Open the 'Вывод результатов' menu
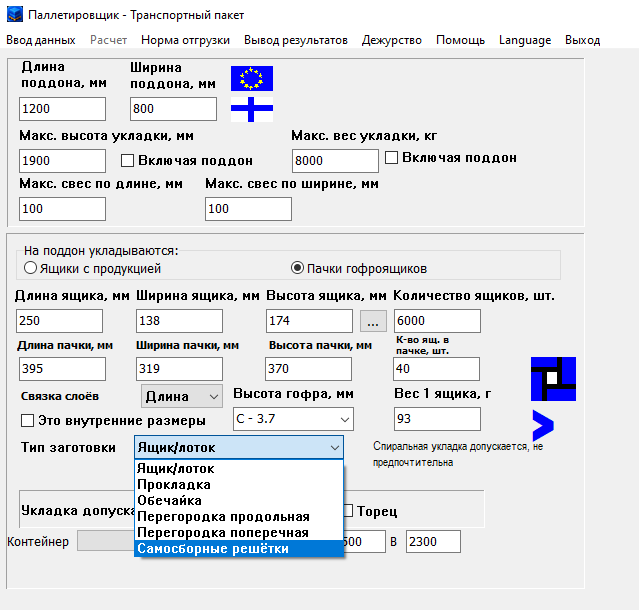 [x=296, y=40]
